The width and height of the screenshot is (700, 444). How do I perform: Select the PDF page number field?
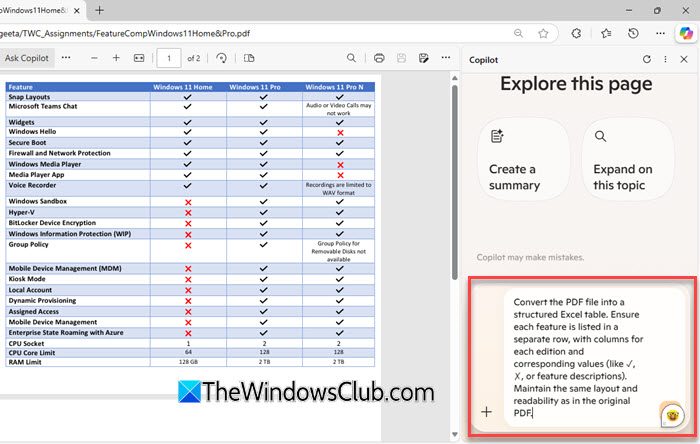click(x=169, y=58)
